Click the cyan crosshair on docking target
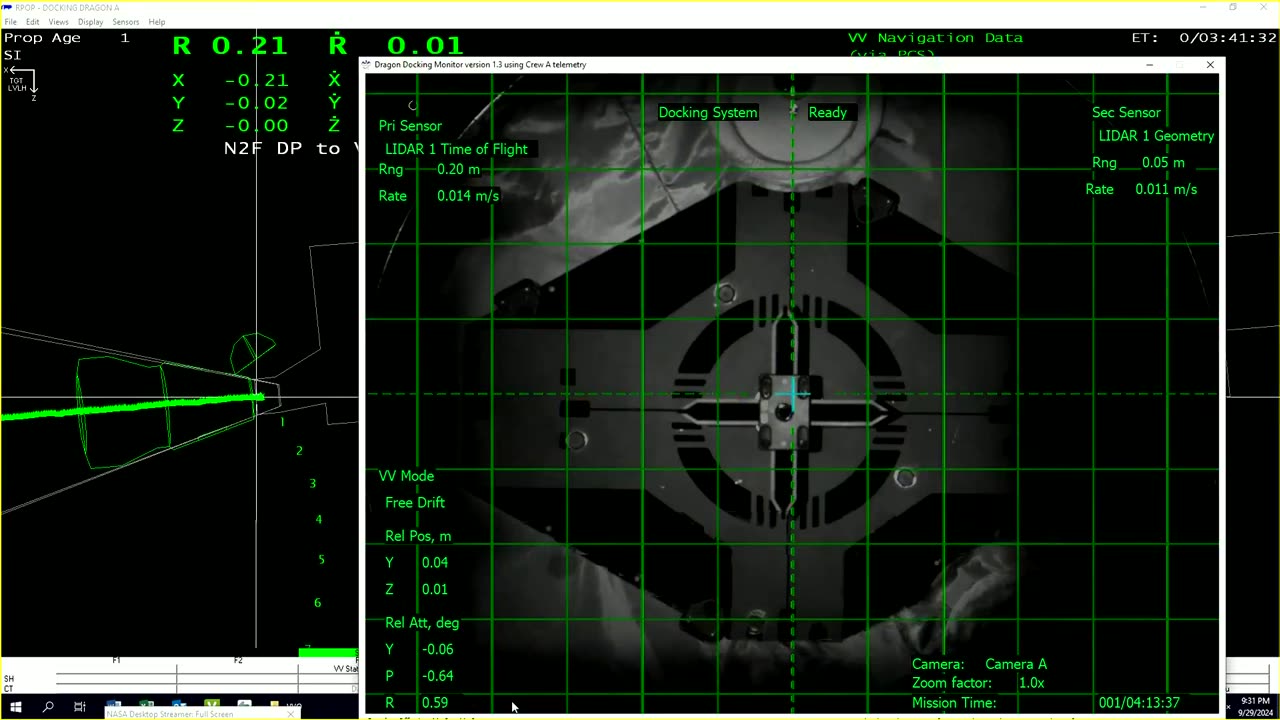This screenshot has height=720, width=1280. (x=793, y=393)
